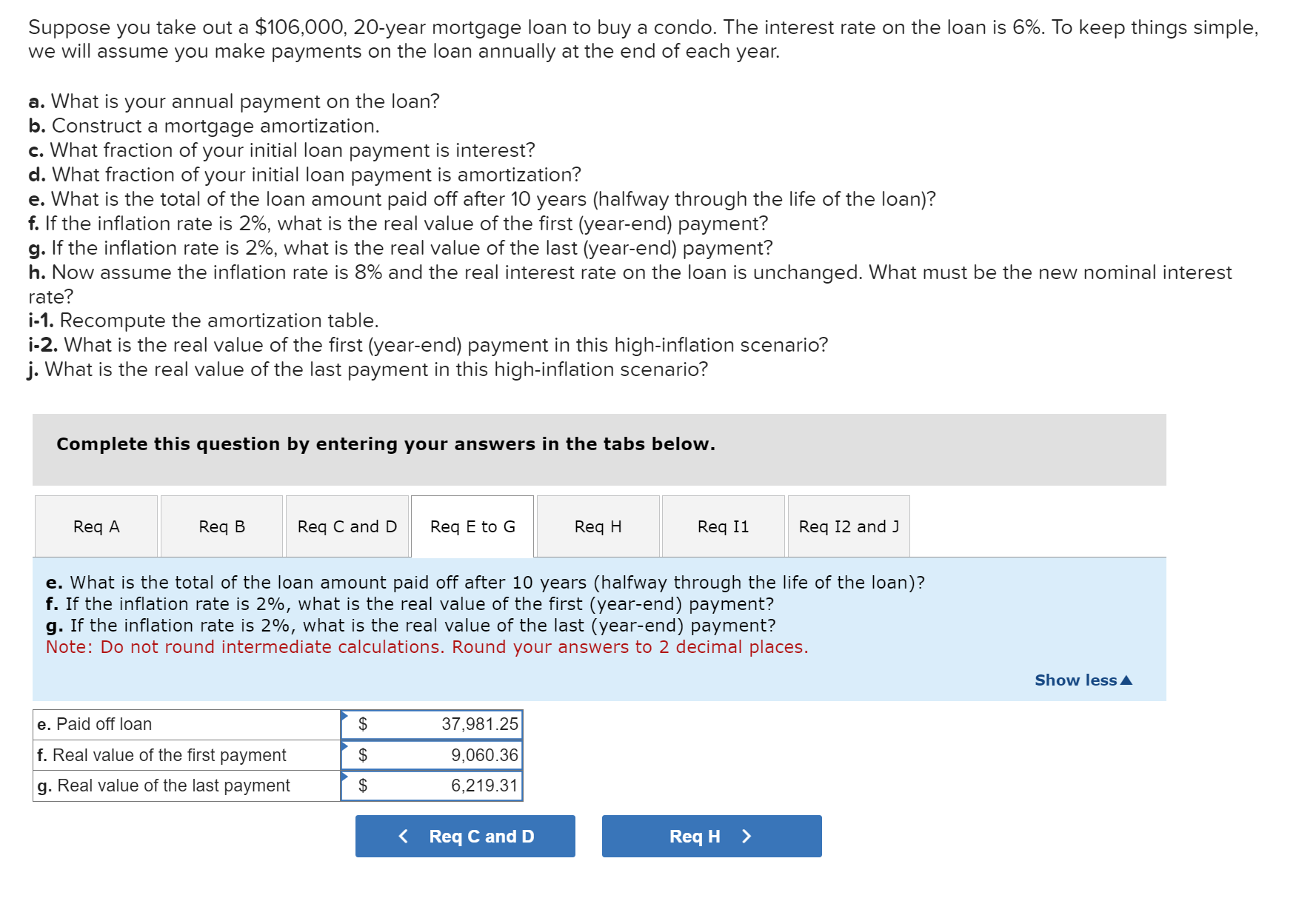Click the blue flag icon on Paid off loan cell
This screenshot has height=901, width=1316.
[x=345, y=717]
